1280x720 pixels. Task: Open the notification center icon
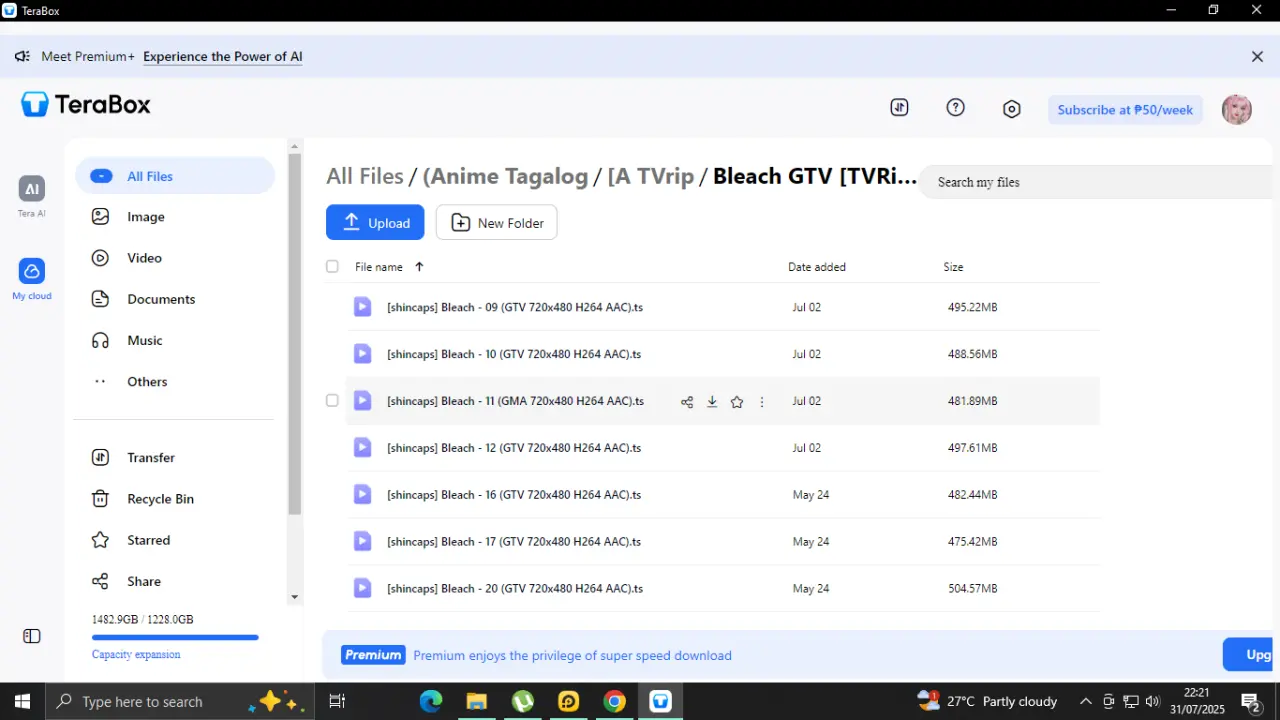1250,702
